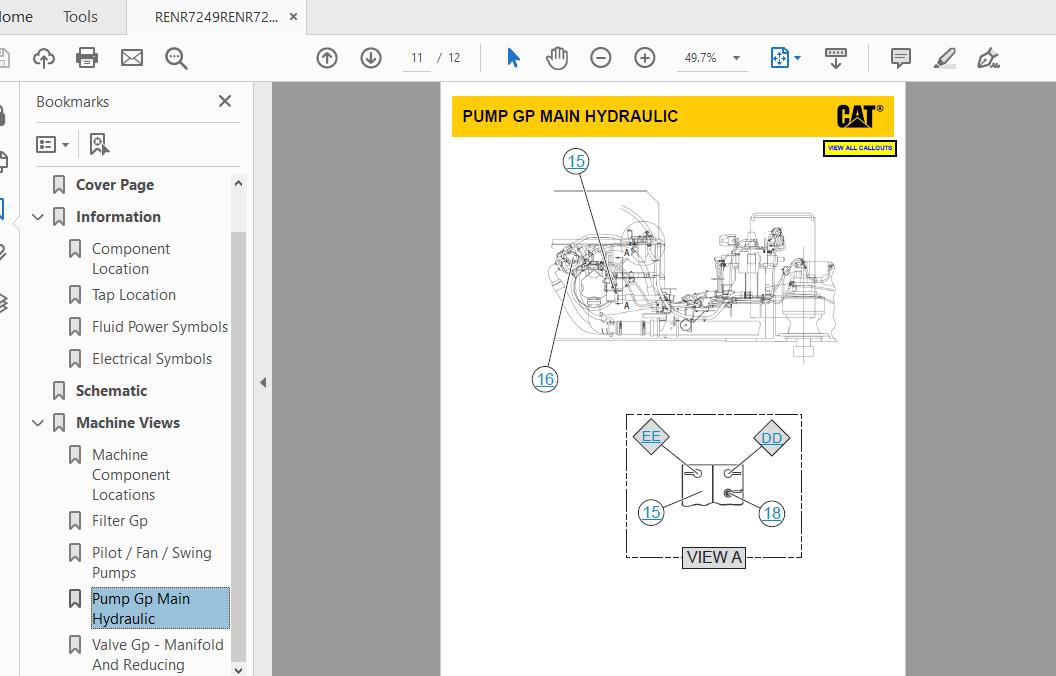Select the Hand pan tool
1056x676 pixels.
coord(557,58)
